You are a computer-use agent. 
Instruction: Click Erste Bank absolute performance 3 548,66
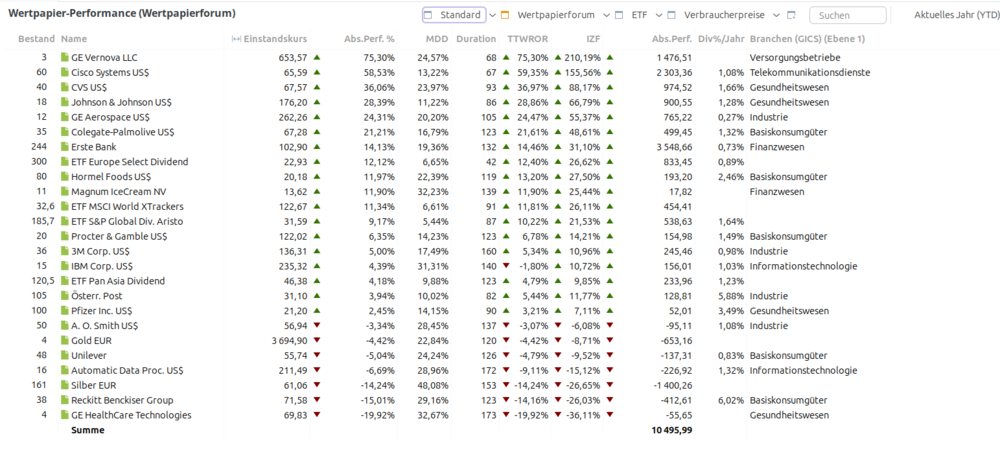[x=673, y=147]
